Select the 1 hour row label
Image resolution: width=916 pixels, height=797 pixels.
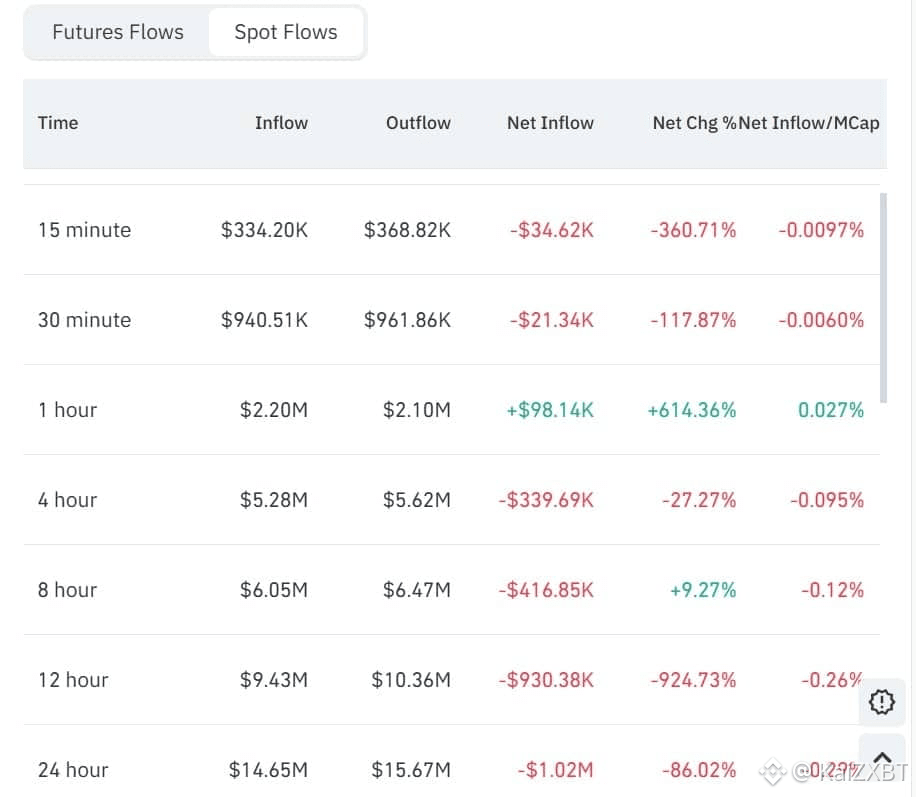(x=67, y=410)
